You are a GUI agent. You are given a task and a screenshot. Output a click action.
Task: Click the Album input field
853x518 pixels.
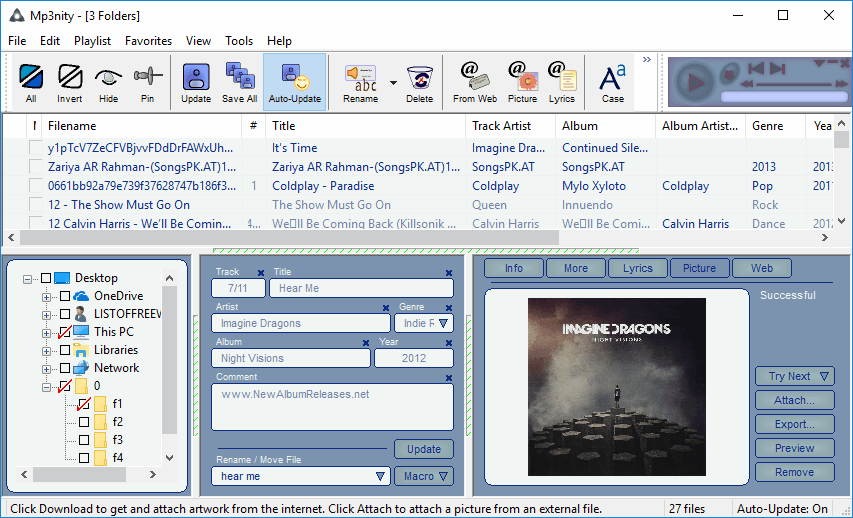[291, 358]
